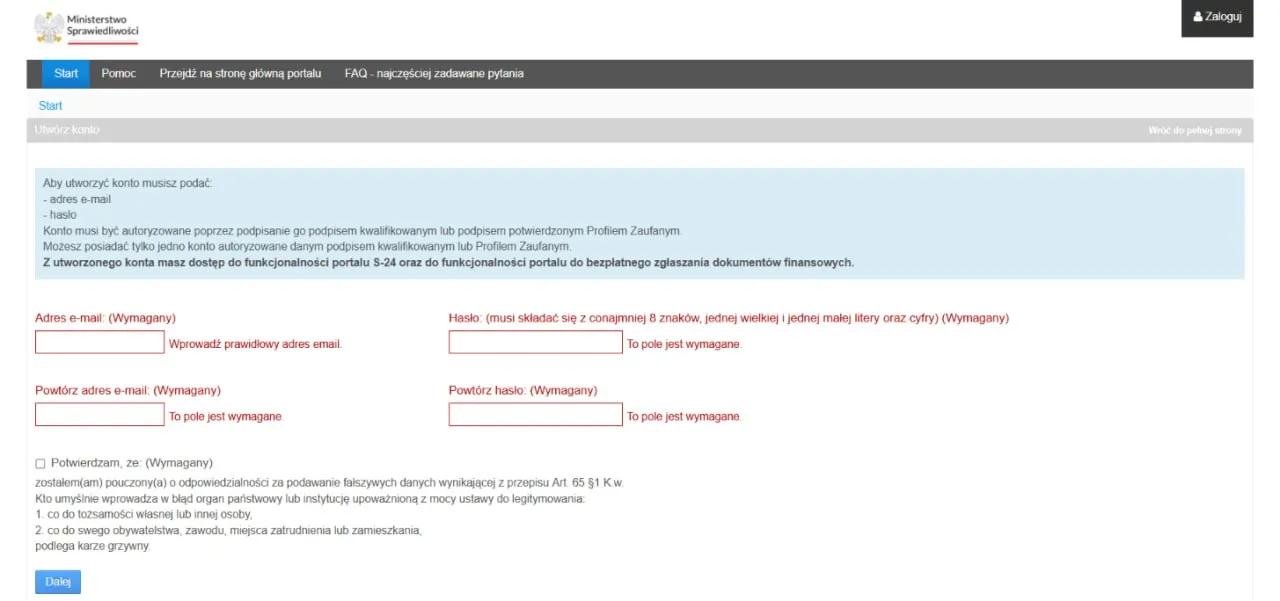Focus the Powtórz adres e-mail field
Viewport: 1280px width, 601px height.
99,414
